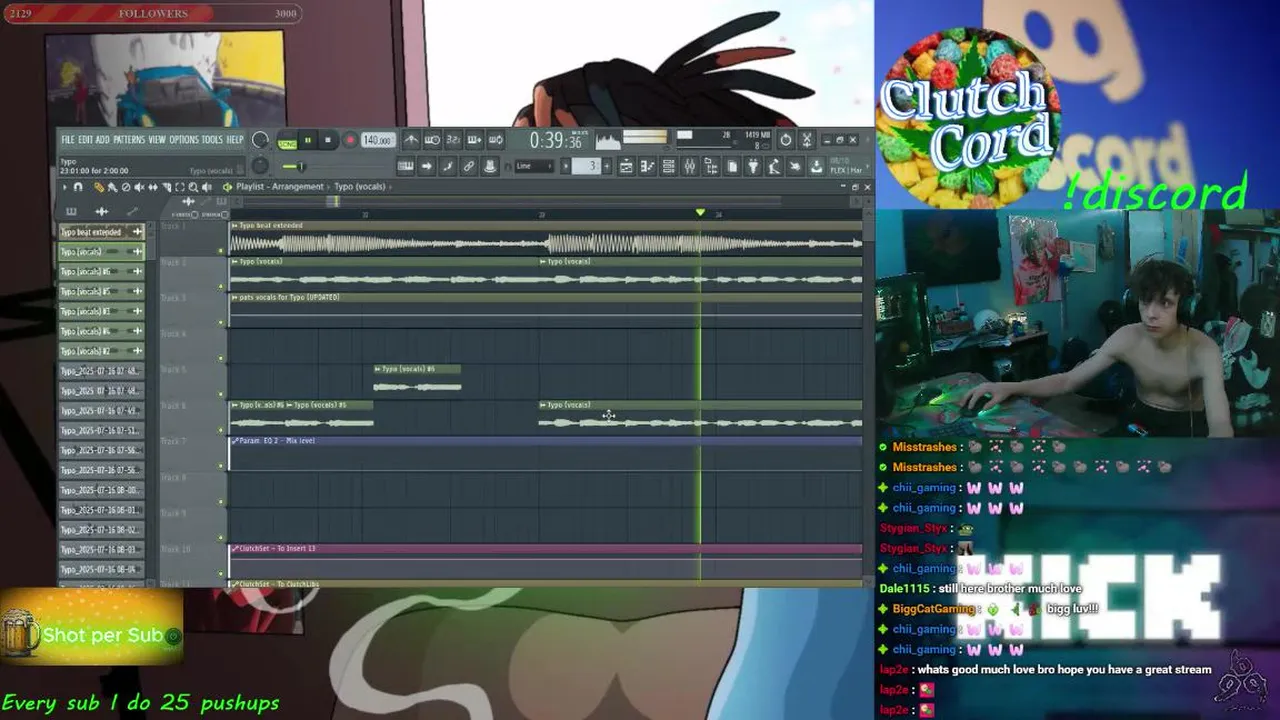Mute Track 5 with its green dot

pyautogui.click(x=221, y=394)
